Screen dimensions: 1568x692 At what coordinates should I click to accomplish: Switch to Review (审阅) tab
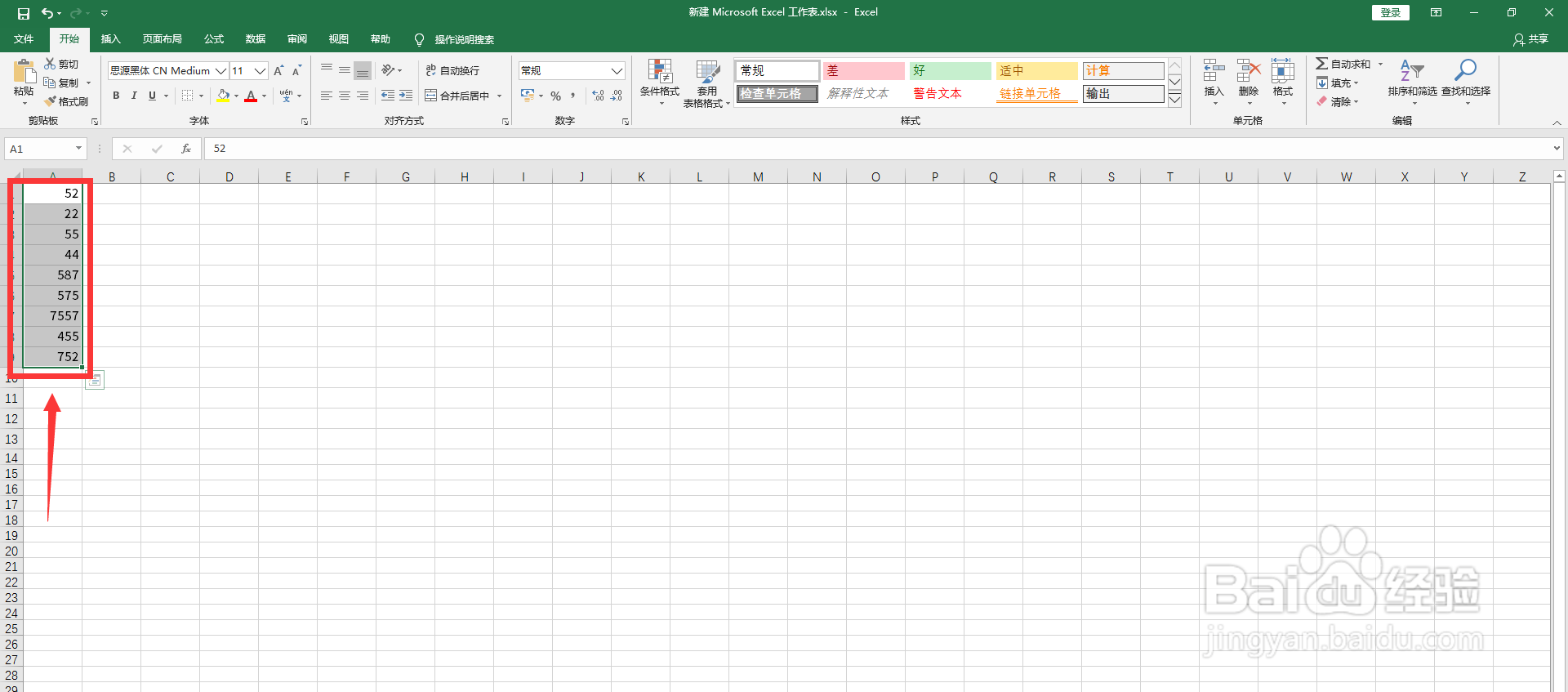(x=297, y=39)
